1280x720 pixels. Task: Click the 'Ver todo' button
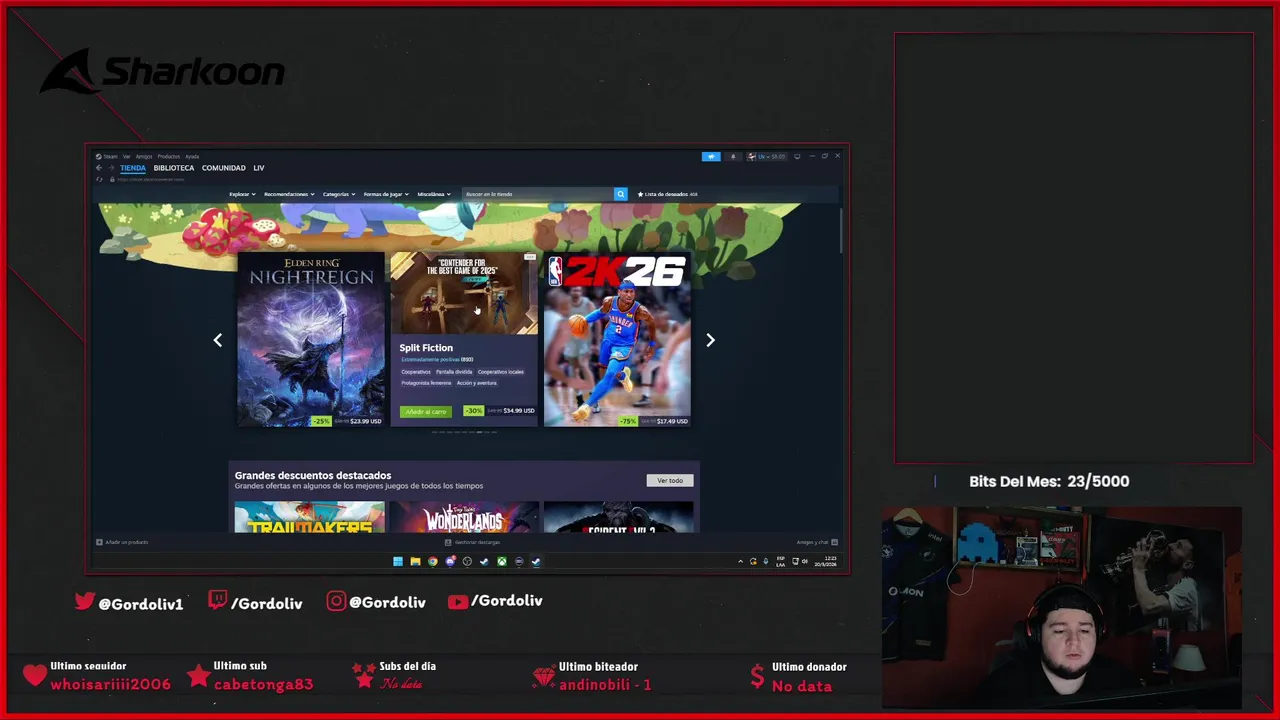tap(670, 481)
